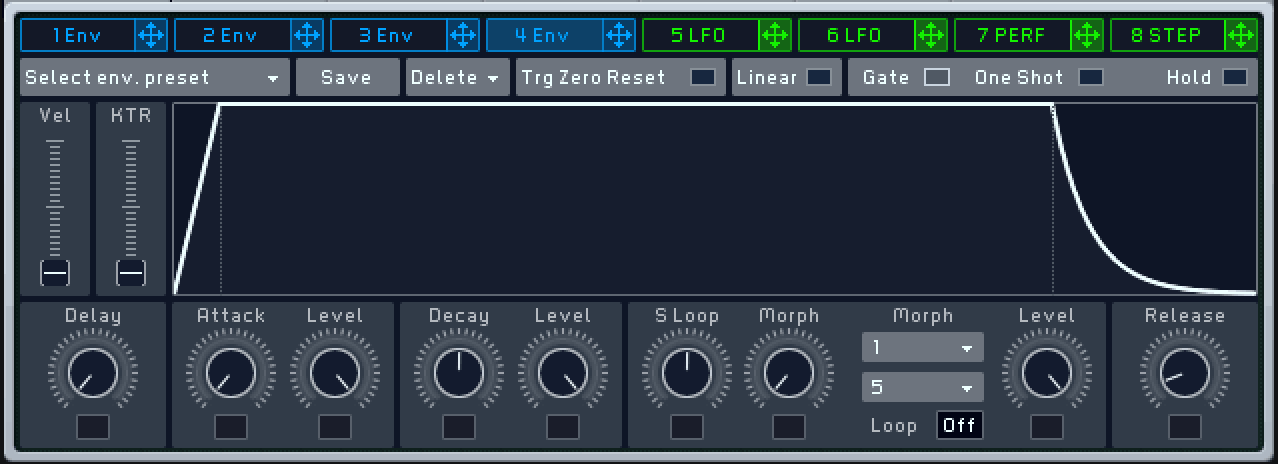Click the modulation slot under Morph knob
The image size is (1278, 464).
coord(789,427)
